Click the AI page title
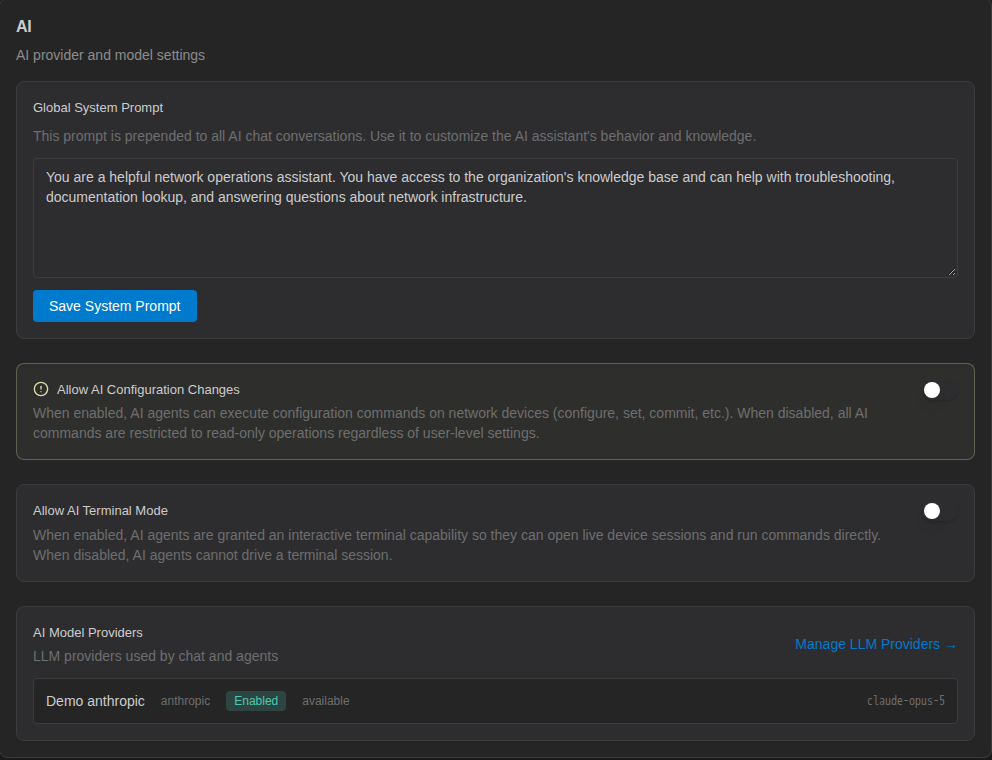Image resolution: width=992 pixels, height=760 pixels. 23,27
